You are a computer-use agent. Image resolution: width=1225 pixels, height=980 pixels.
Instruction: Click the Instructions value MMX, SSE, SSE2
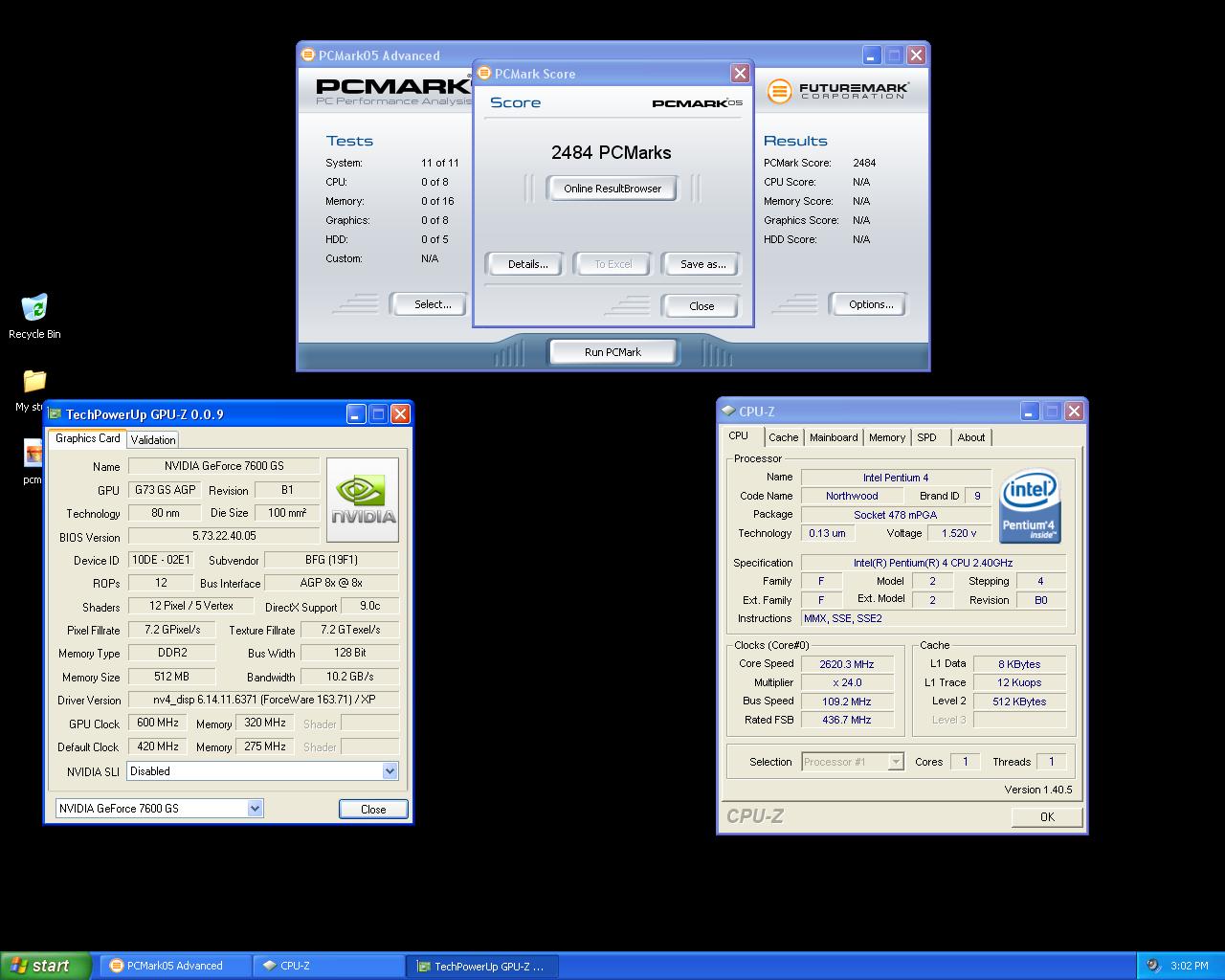click(x=933, y=618)
